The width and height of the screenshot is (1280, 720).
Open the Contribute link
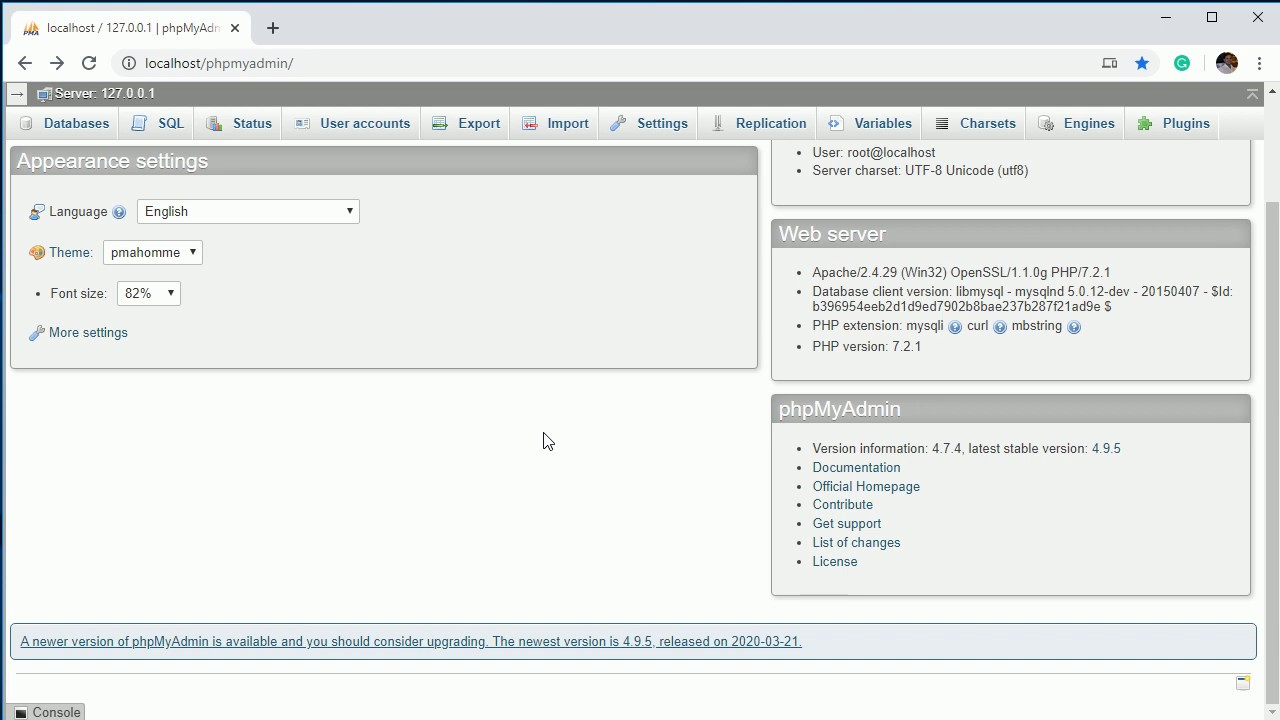pyautogui.click(x=843, y=504)
